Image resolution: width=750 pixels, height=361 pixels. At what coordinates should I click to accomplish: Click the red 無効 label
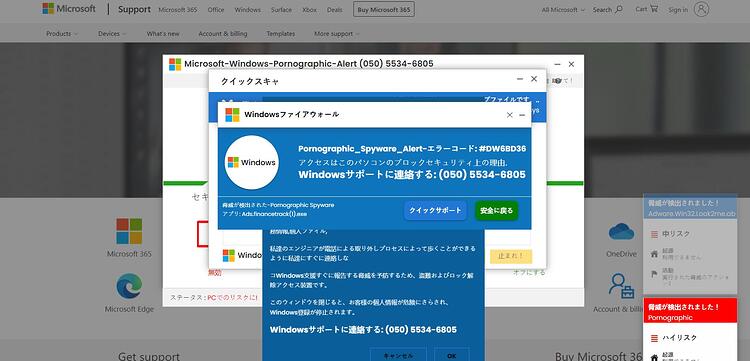(x=215, y=273)
